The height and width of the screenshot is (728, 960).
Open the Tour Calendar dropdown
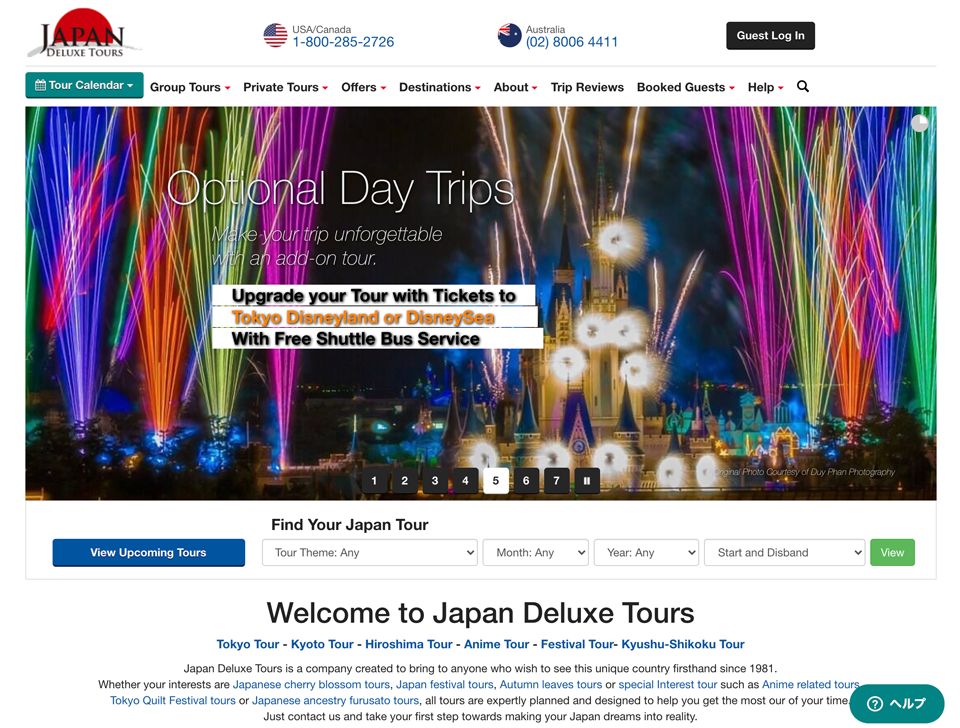point(85,86)
